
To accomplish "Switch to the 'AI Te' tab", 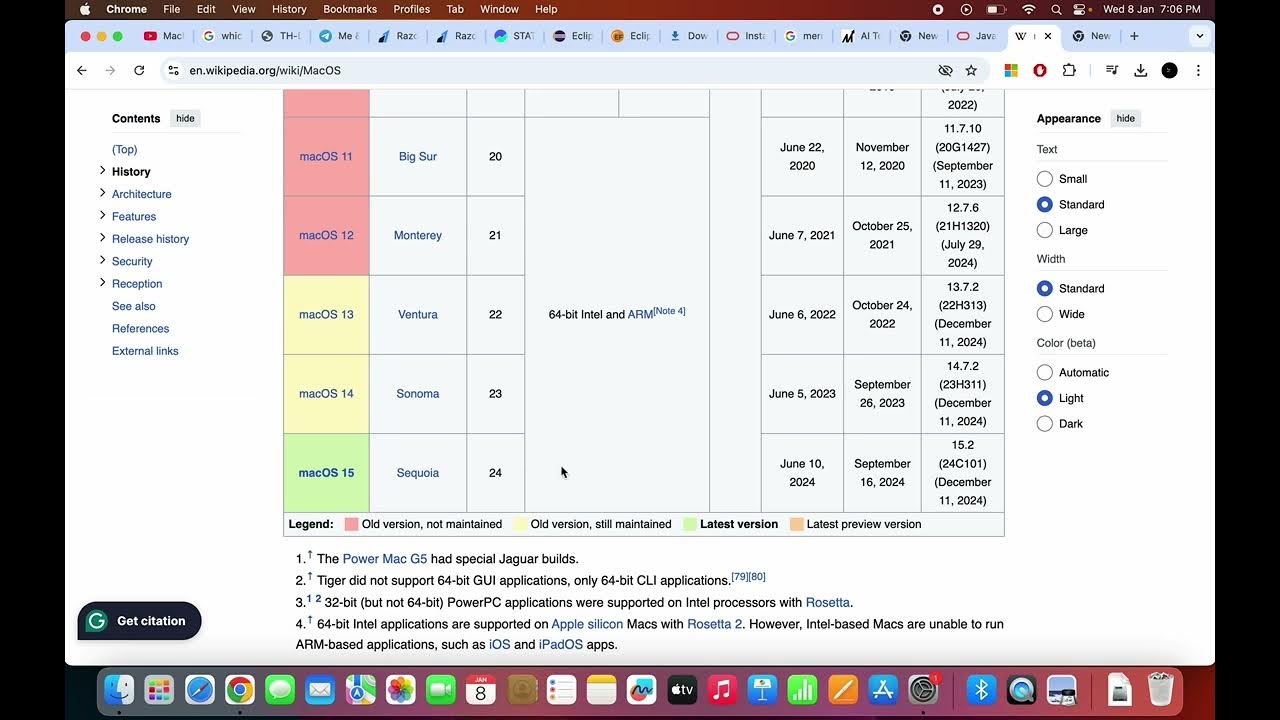I will click(860, 36).
